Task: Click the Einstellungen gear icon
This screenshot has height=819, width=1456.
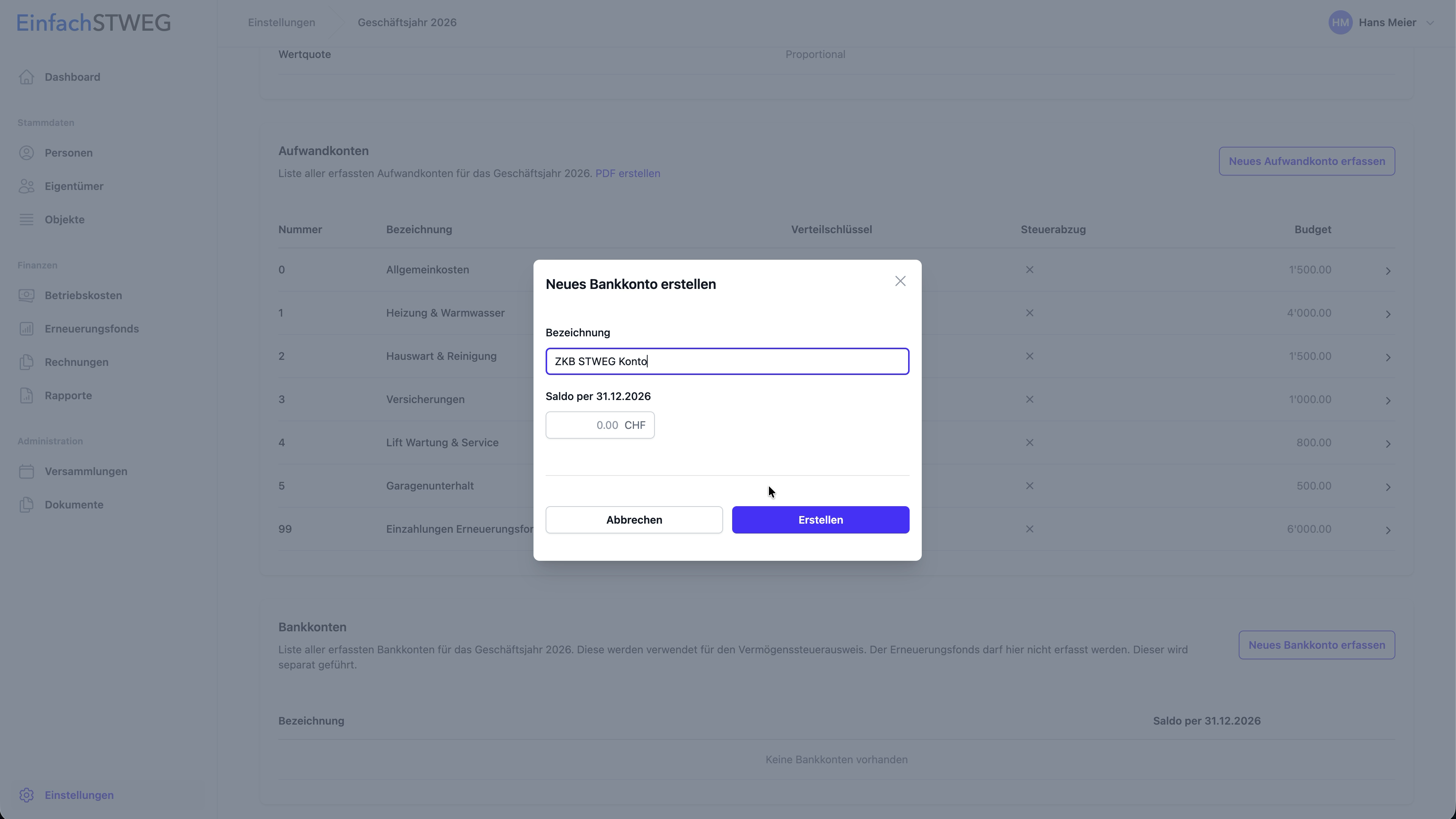Action: (x=27, y=795)
